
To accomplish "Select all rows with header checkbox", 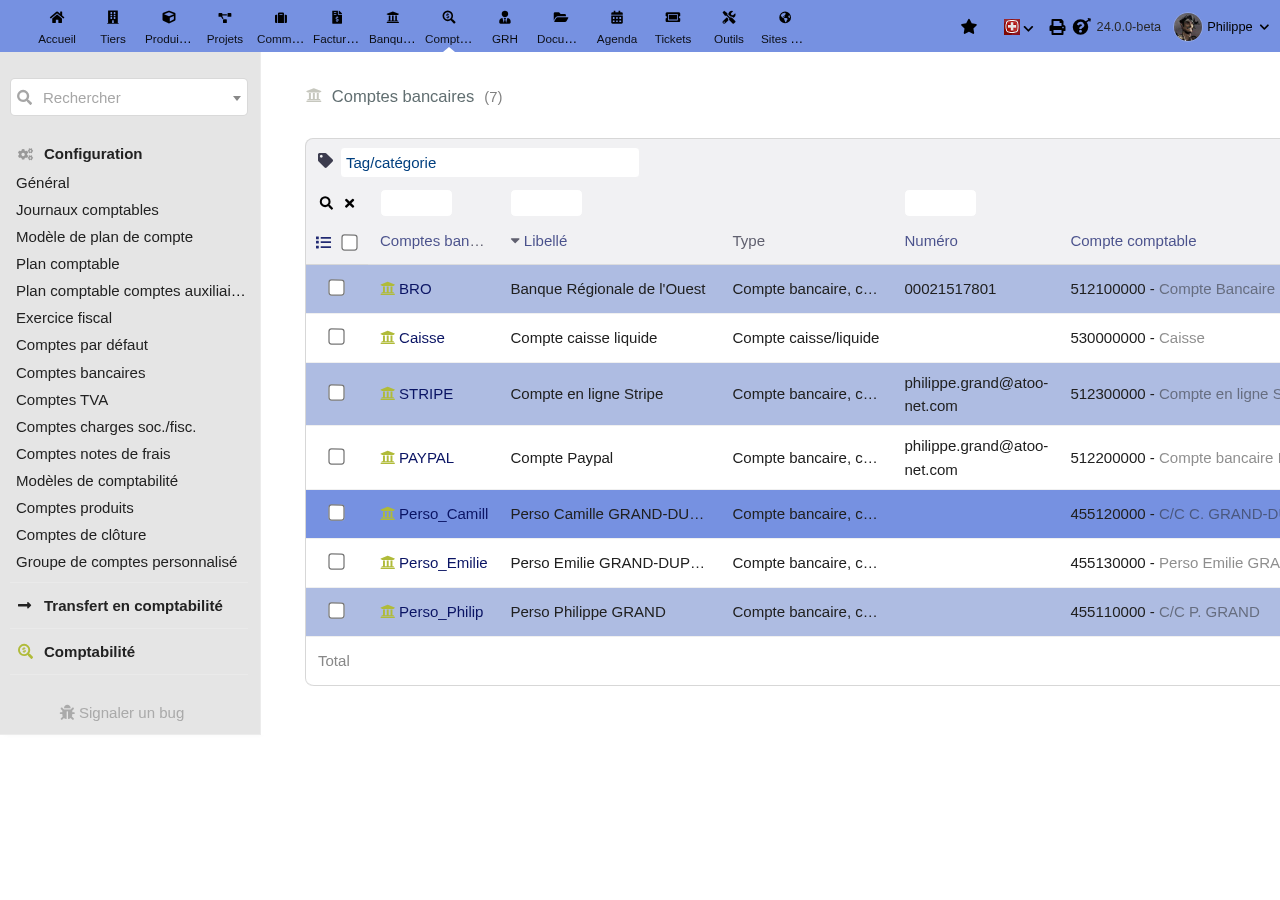I will pyautogui.click(x=349, y=242).
